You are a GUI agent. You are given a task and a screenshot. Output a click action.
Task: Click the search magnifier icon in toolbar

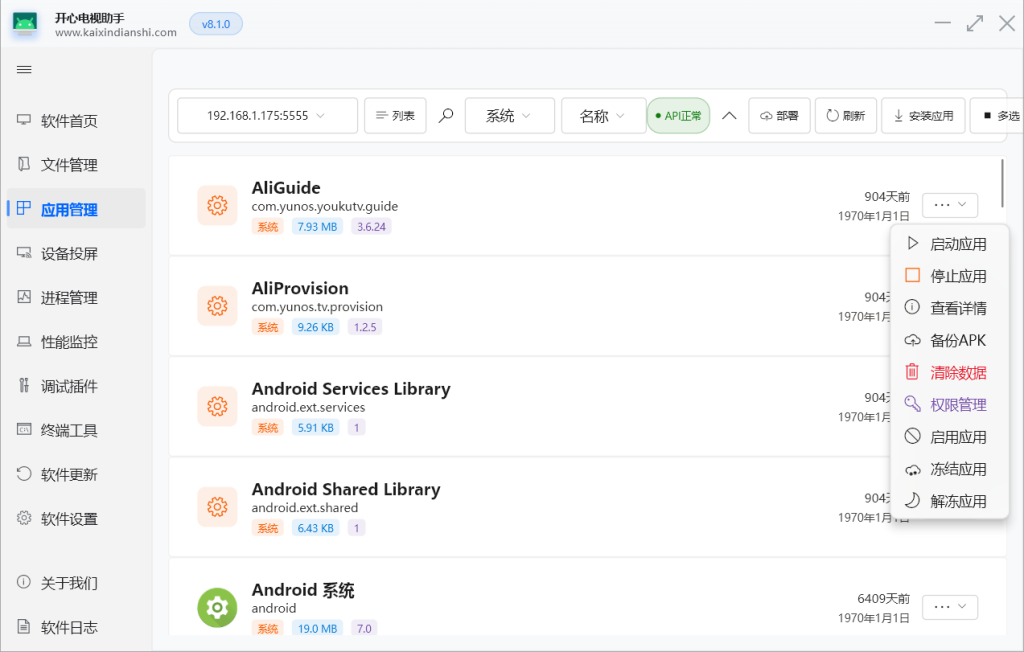tap(446, 116)
